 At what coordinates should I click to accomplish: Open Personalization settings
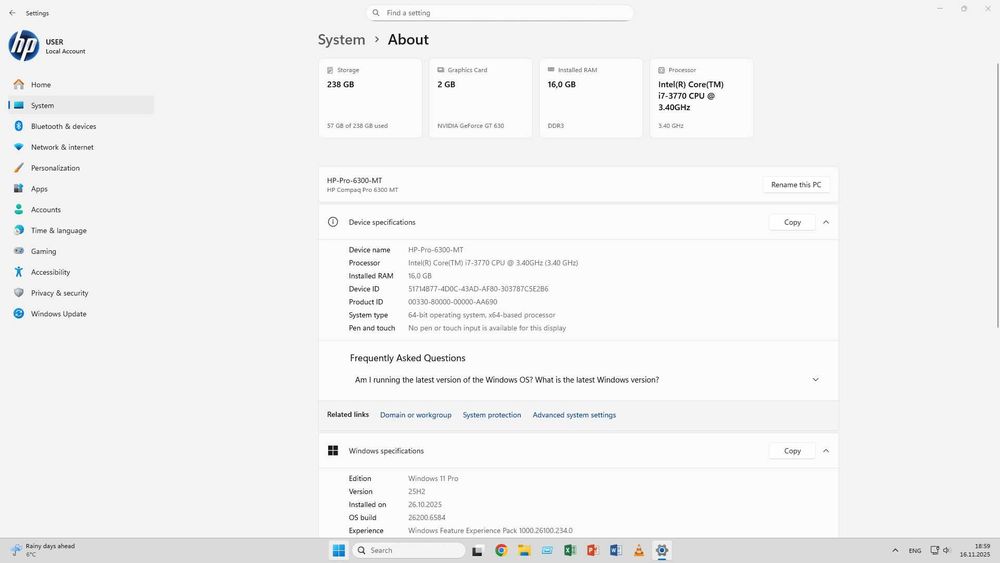click(81, 168)
